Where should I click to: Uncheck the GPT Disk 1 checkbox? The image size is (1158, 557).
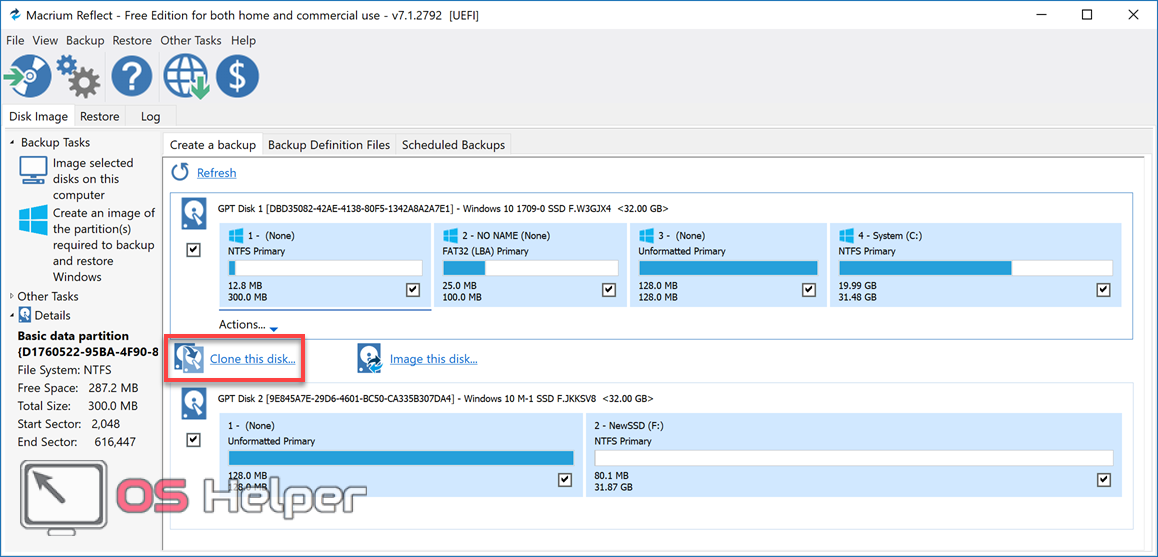click(194, 250)
